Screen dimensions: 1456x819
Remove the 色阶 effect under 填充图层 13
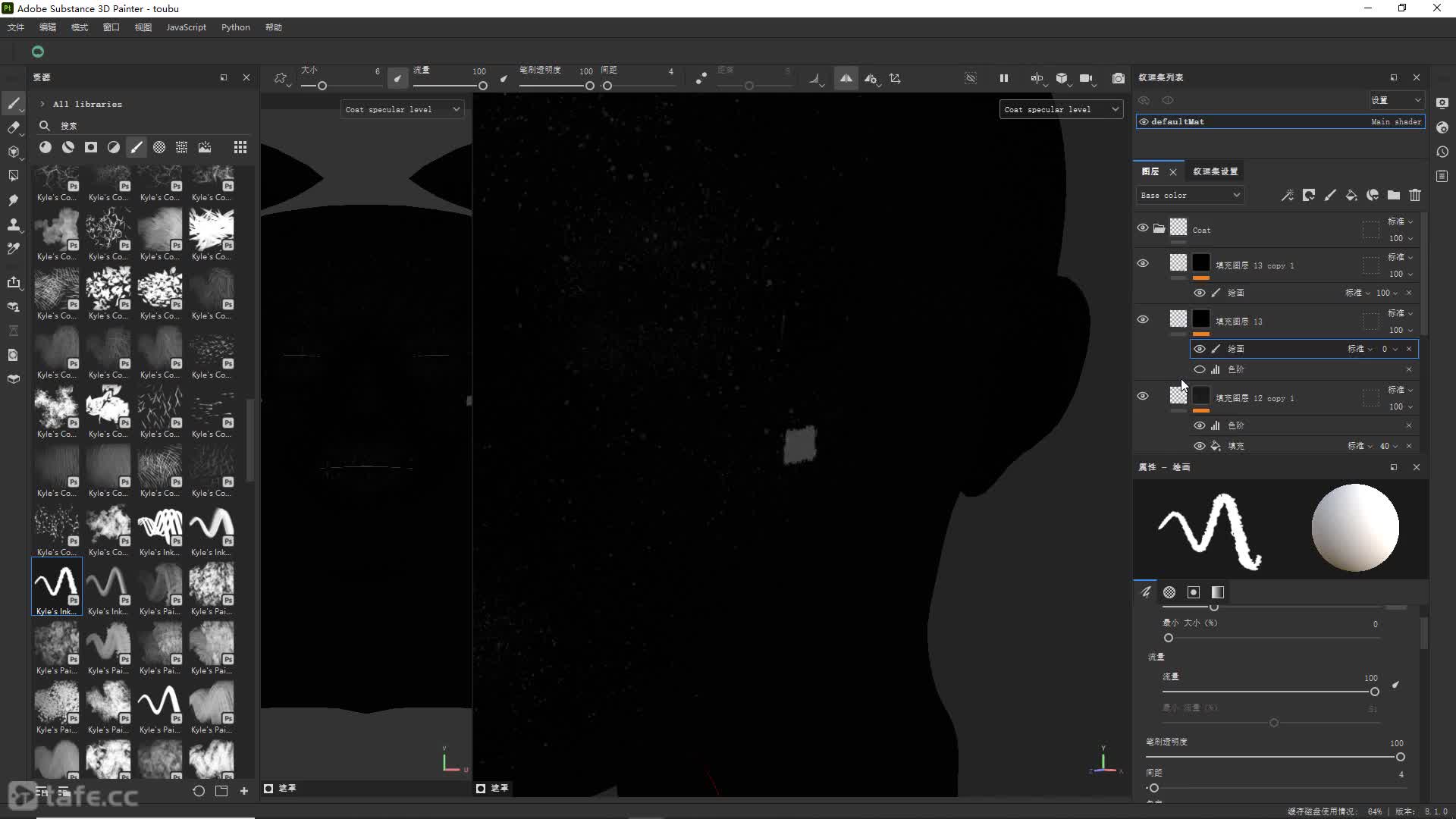(x=1409, y=369)
